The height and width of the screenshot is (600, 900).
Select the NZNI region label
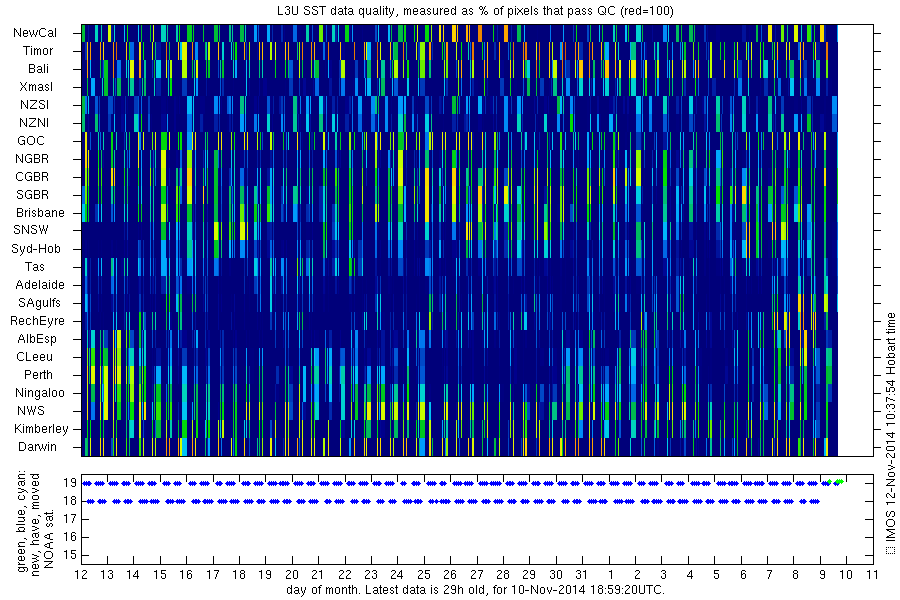click(x=34, y=123)
